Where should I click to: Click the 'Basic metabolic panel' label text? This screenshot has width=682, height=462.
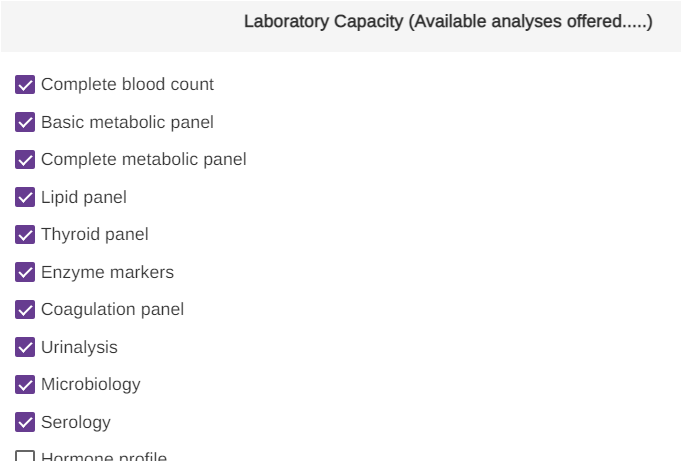click(x=127, y=122)
